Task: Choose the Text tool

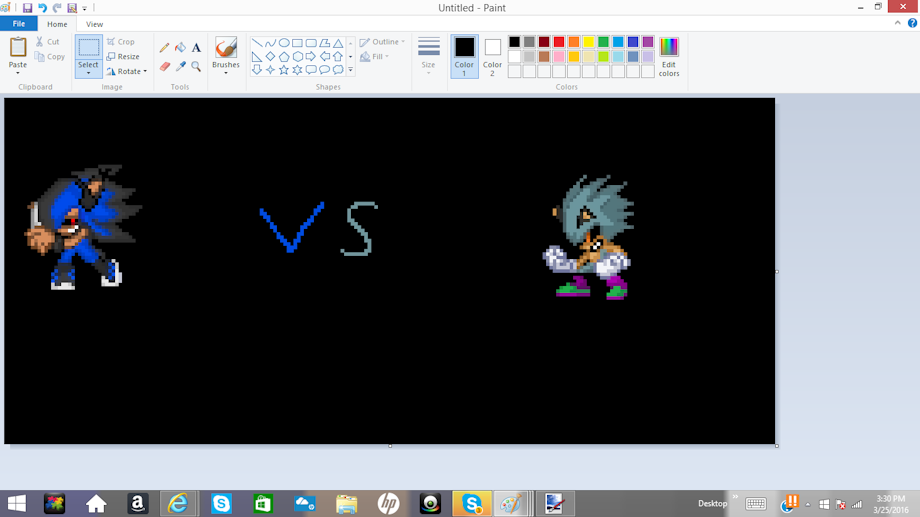Action: [196, 47]
